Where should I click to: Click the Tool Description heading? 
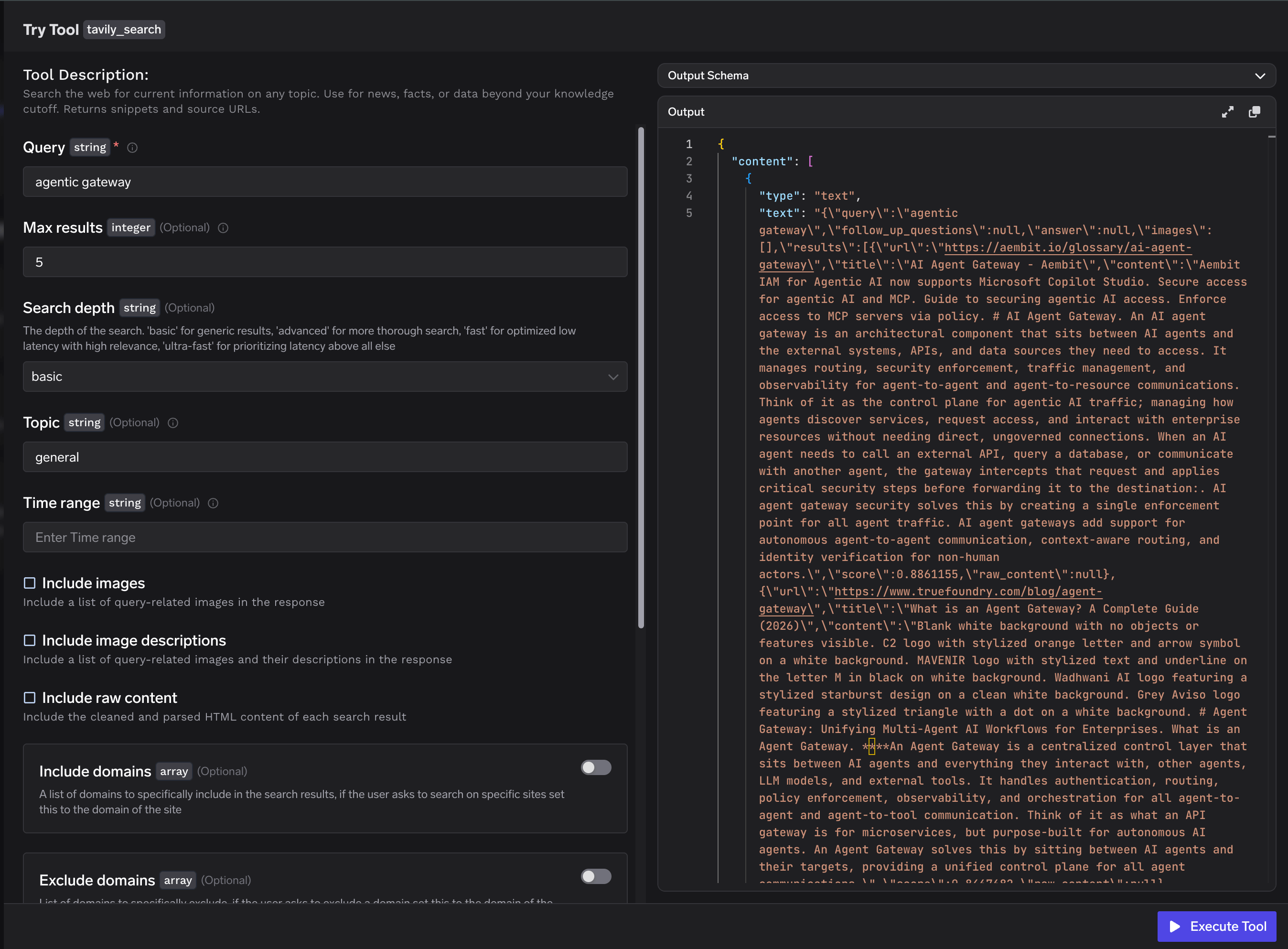(x=86, y=75)
